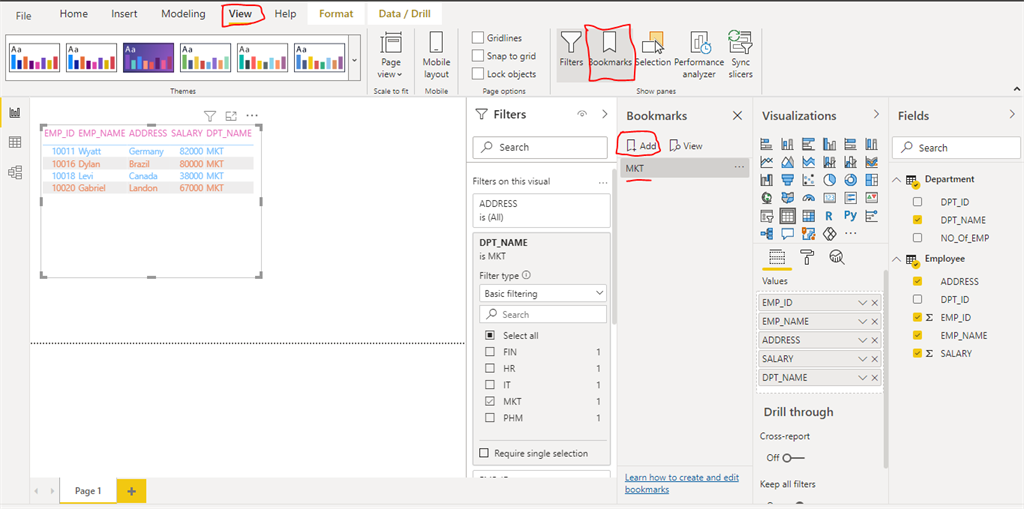
Task: Expand the Themes gallery dropdown
Action: click(x=355, y=59)
